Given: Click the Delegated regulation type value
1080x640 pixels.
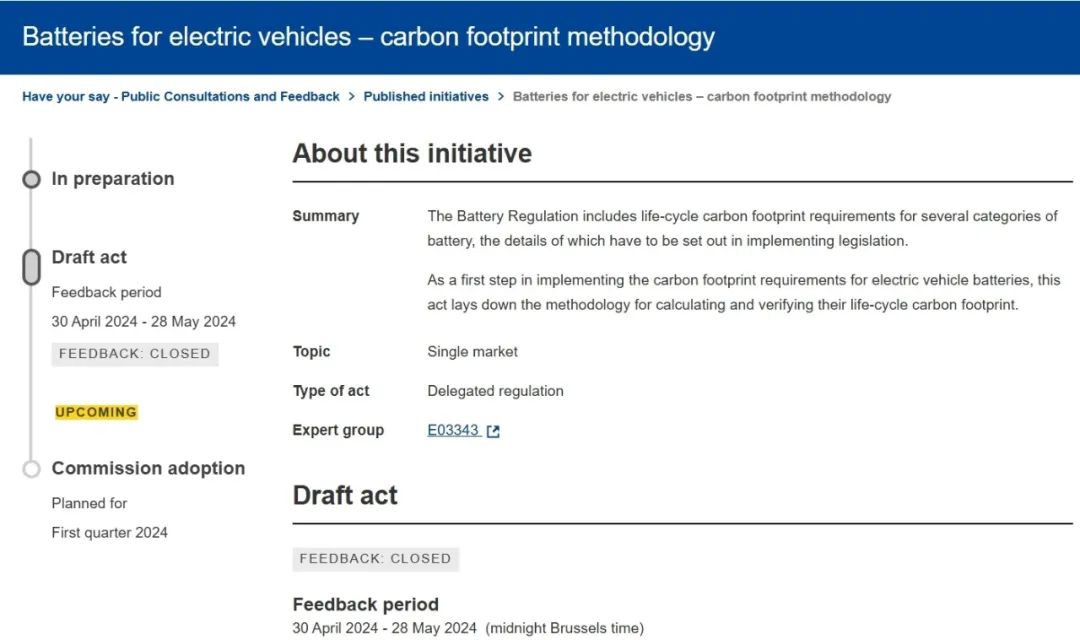Looking at the screenshot, I should click(x=495, y=391).
